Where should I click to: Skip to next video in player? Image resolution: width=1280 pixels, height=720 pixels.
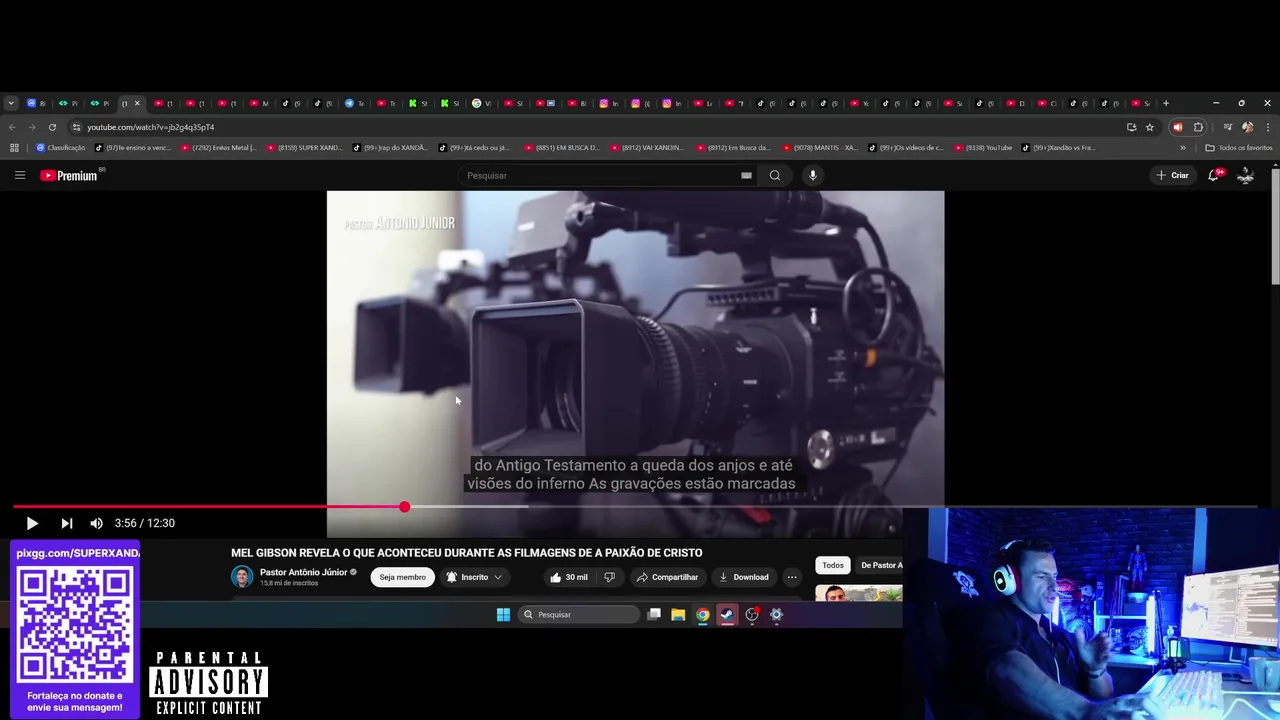click(x=66, y=523)
